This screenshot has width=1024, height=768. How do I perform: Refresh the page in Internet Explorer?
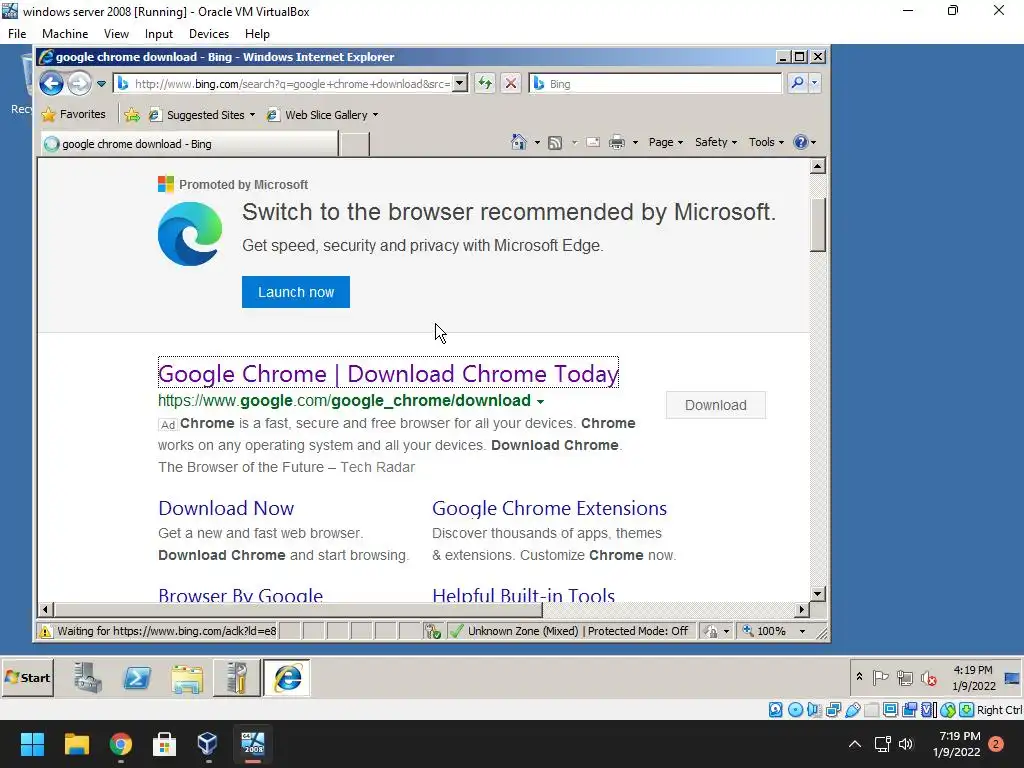[x=485, y=84]
